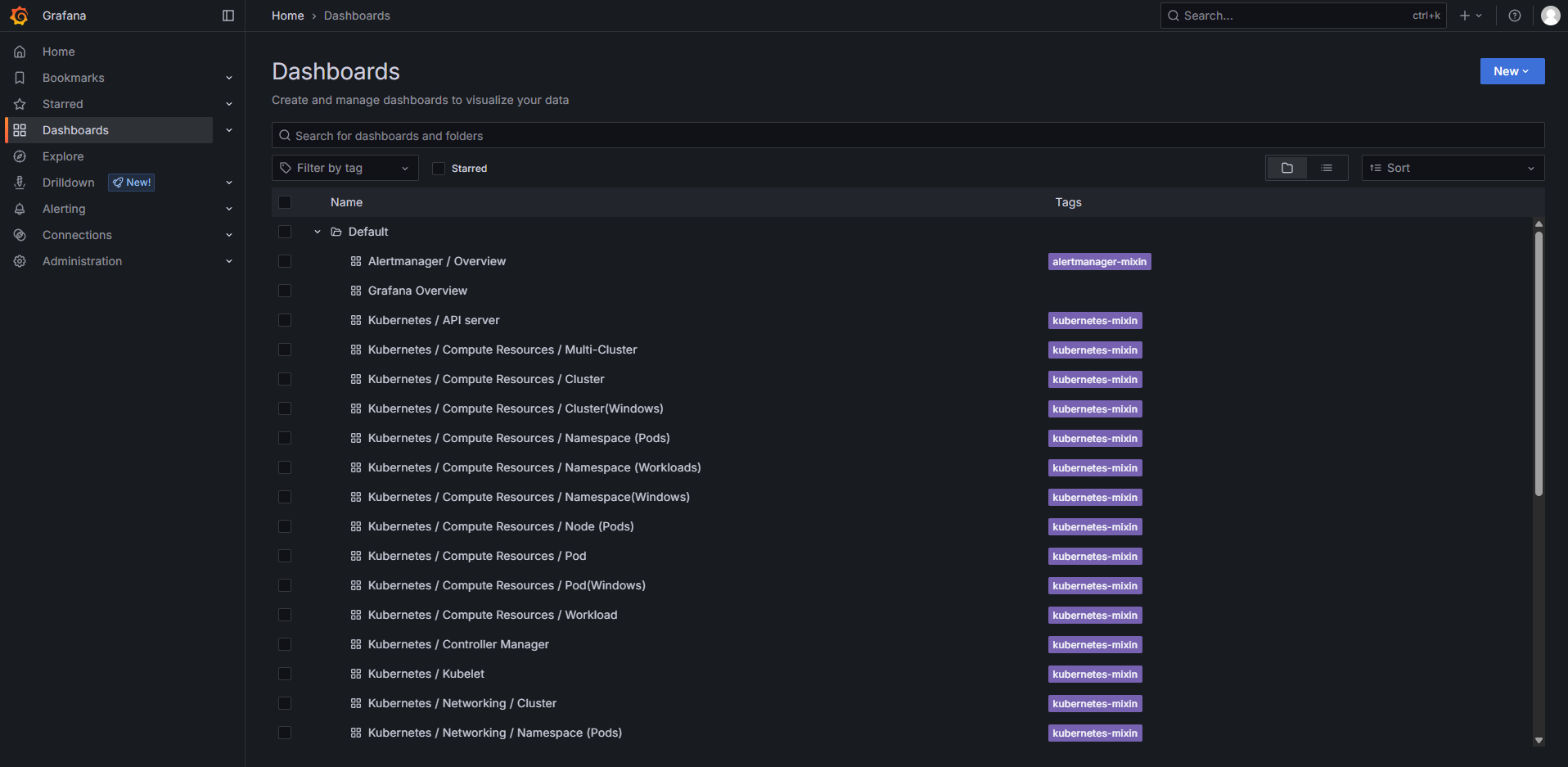Click kubernetes-mixin tag on API server row
The image size is (1568, 767).
point(1095,320)
